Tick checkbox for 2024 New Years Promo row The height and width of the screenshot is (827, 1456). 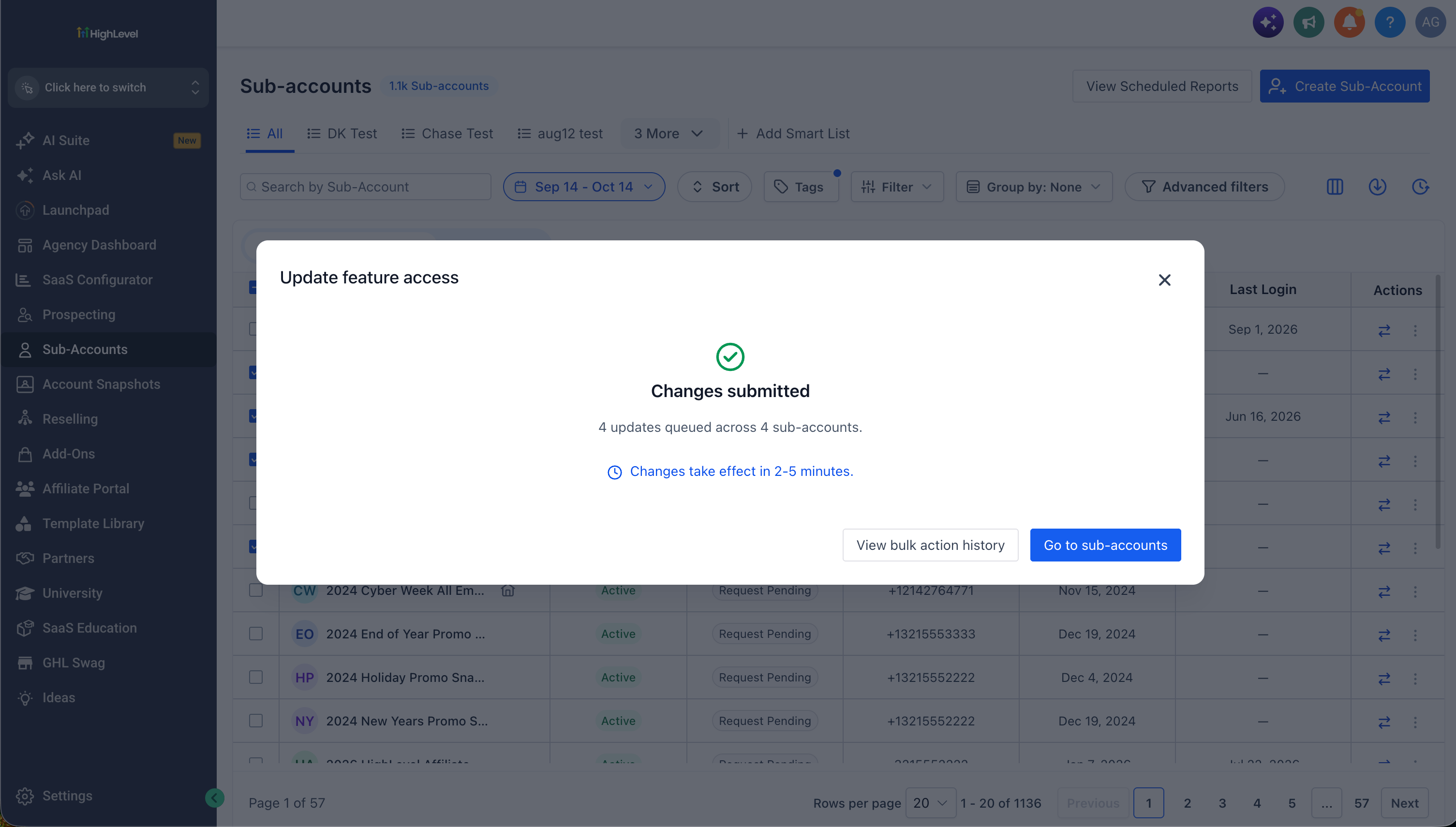(x=255, y=721)
